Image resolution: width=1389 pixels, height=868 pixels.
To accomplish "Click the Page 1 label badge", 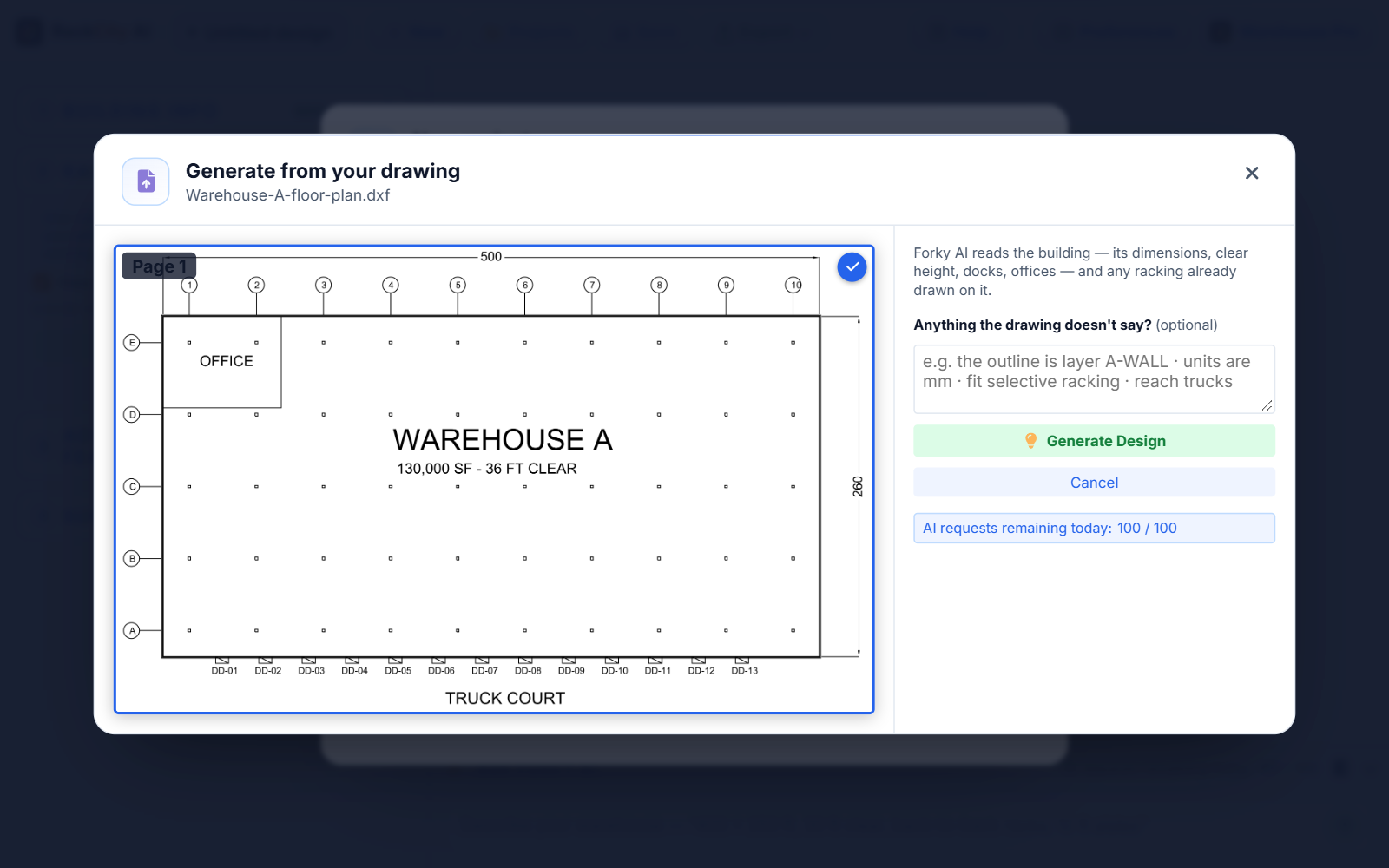I will pyautogui.click(x=159, y=266).
